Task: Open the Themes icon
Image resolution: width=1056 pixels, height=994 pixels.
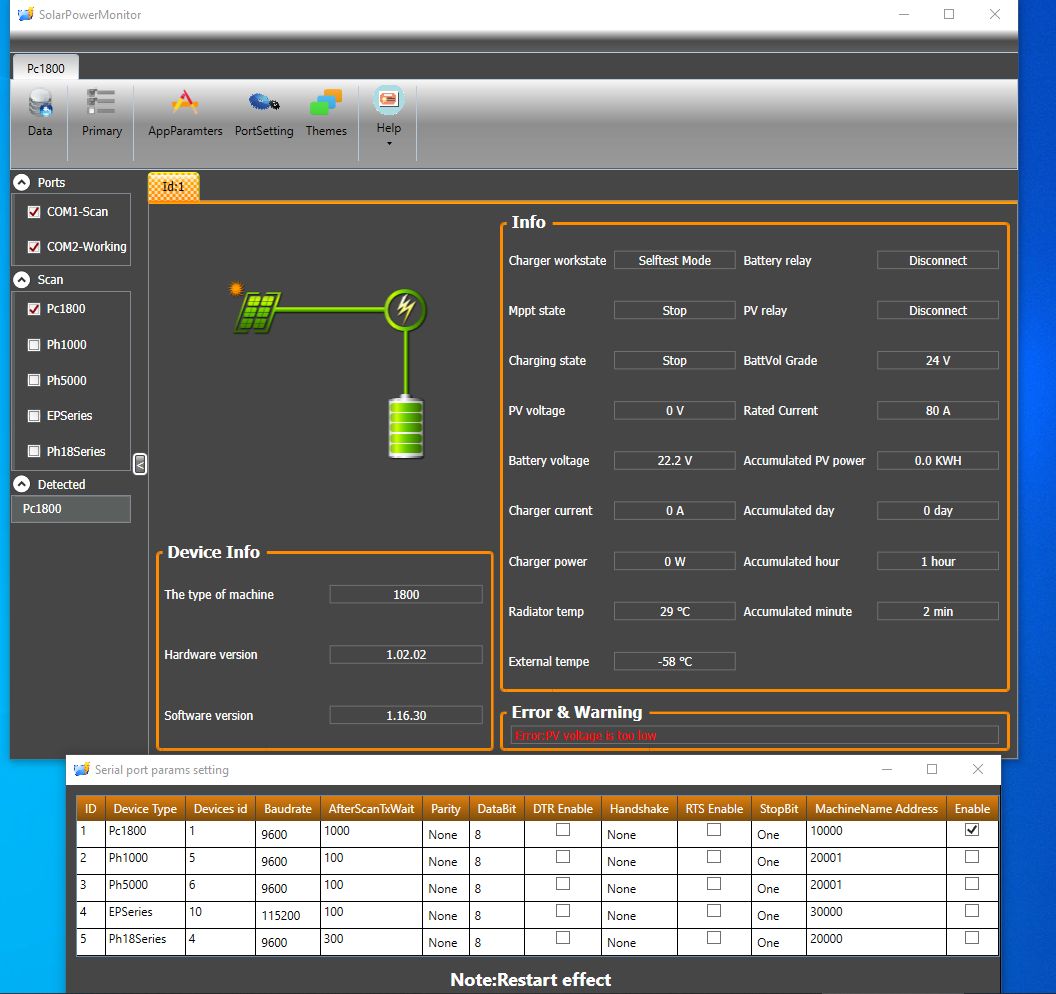Action: [326, 103]
